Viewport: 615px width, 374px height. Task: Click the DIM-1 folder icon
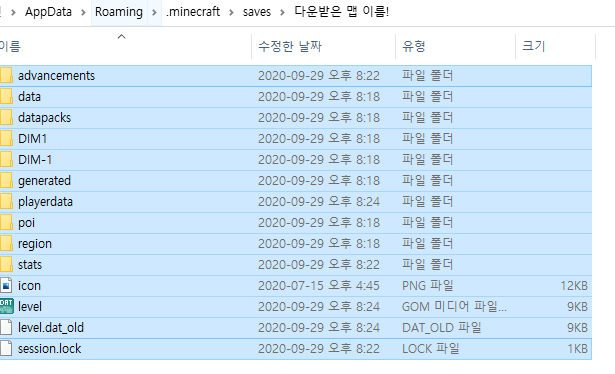tap(6, 160)
